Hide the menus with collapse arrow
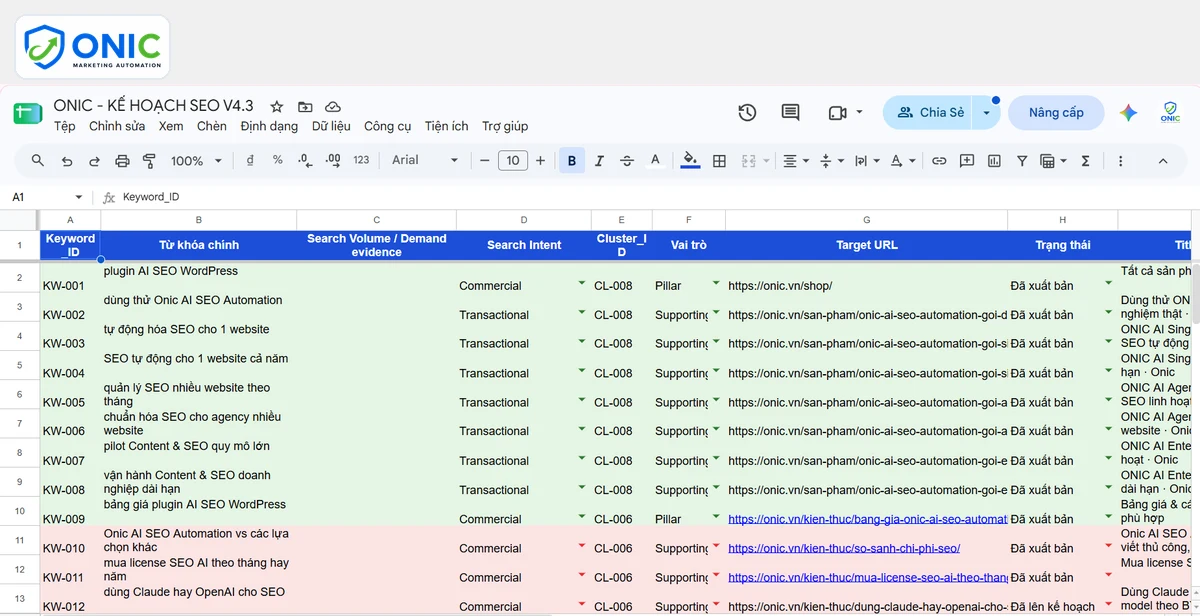This screenshot has width=1200, height=616. 1163,160
